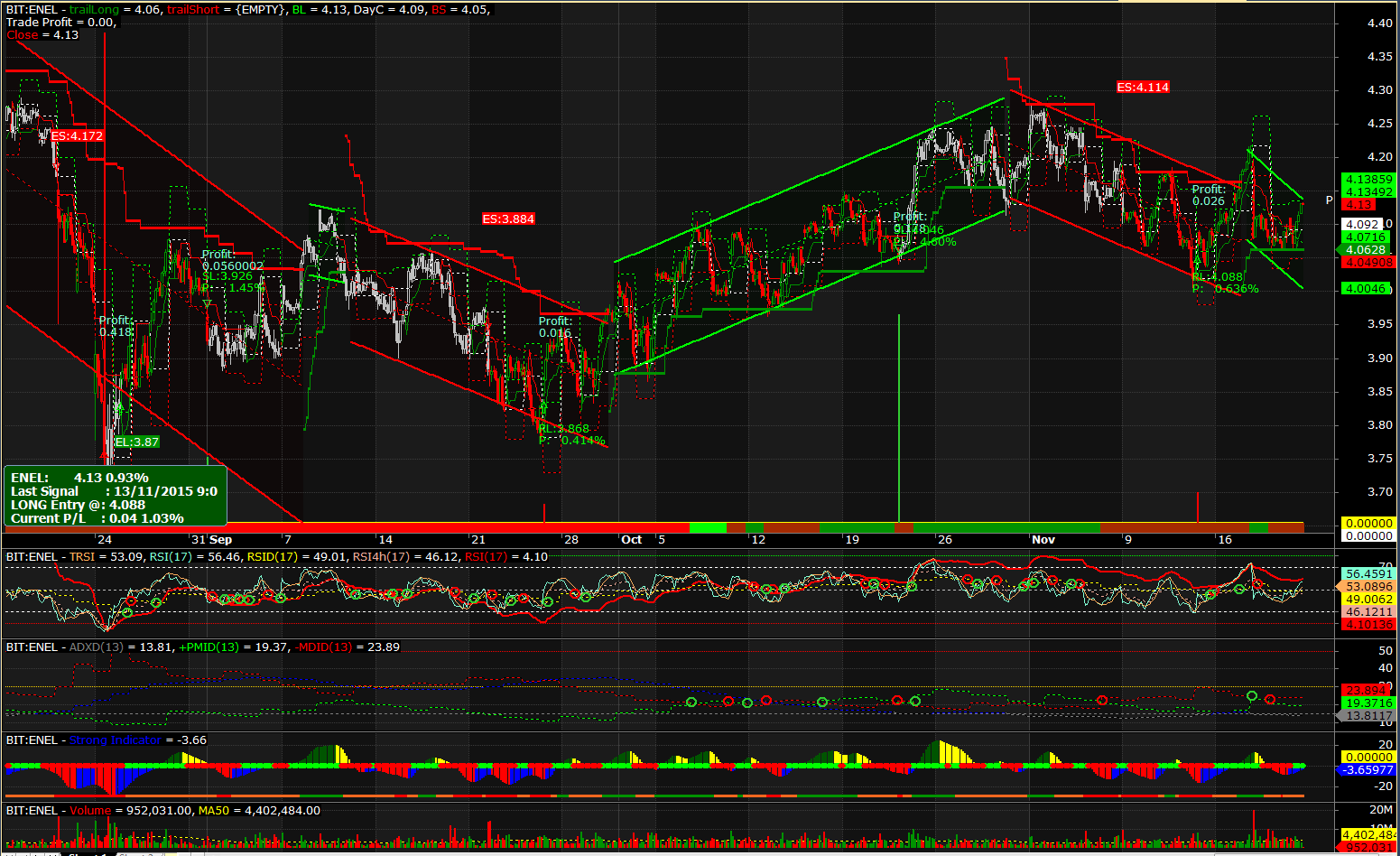Click the ADXD(13) = 13.81 pane title

[x=120, y=647]
